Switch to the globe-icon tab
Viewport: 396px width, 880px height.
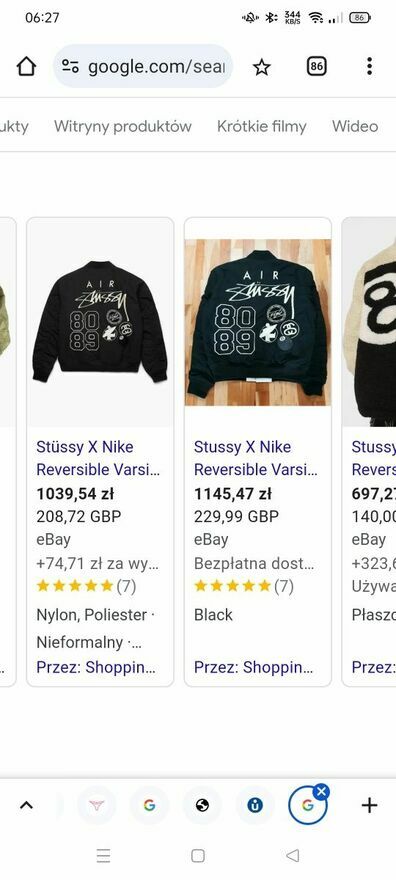click(x=202, y=805)
